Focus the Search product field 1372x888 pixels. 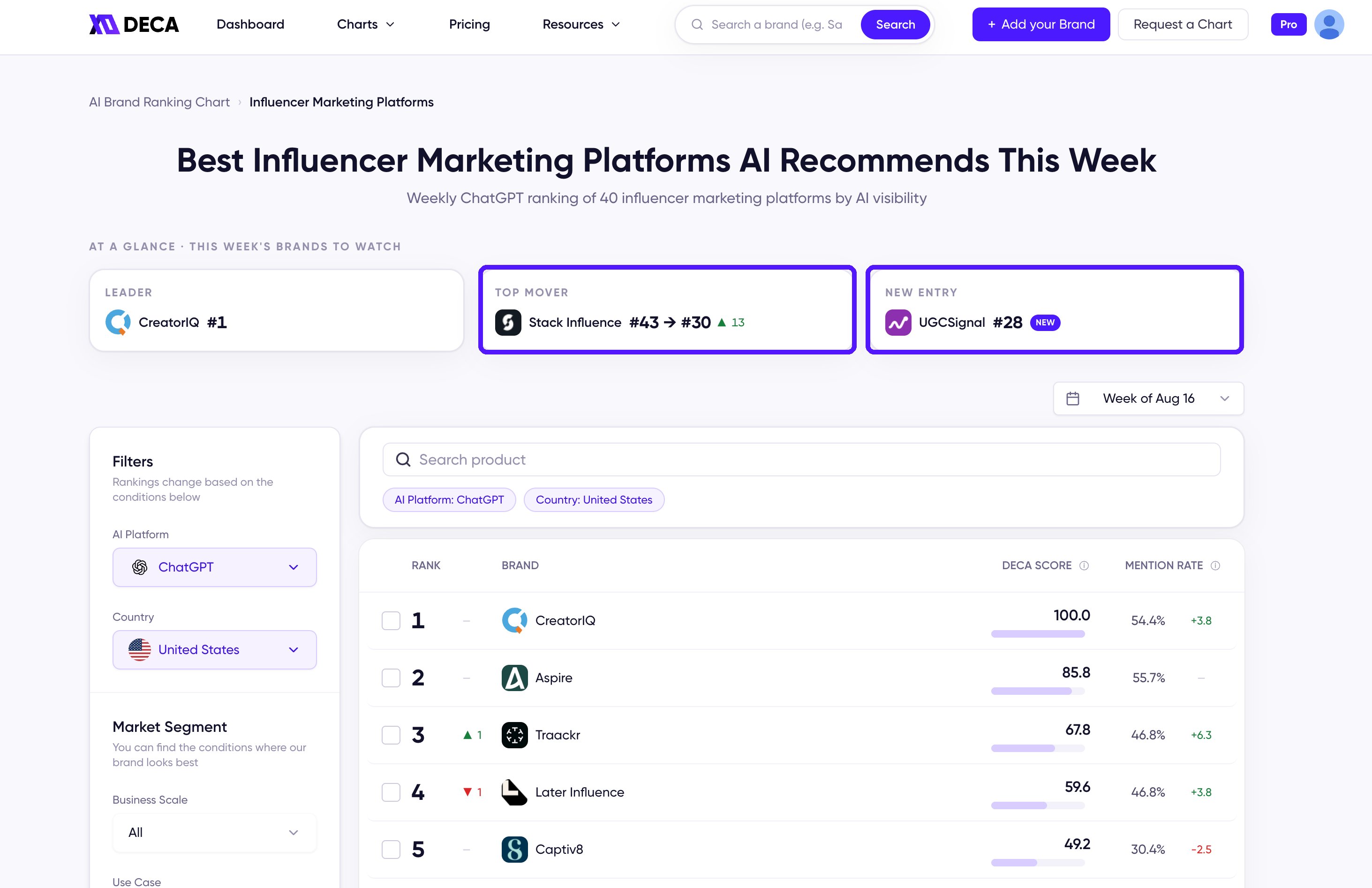tap(801, 459)
